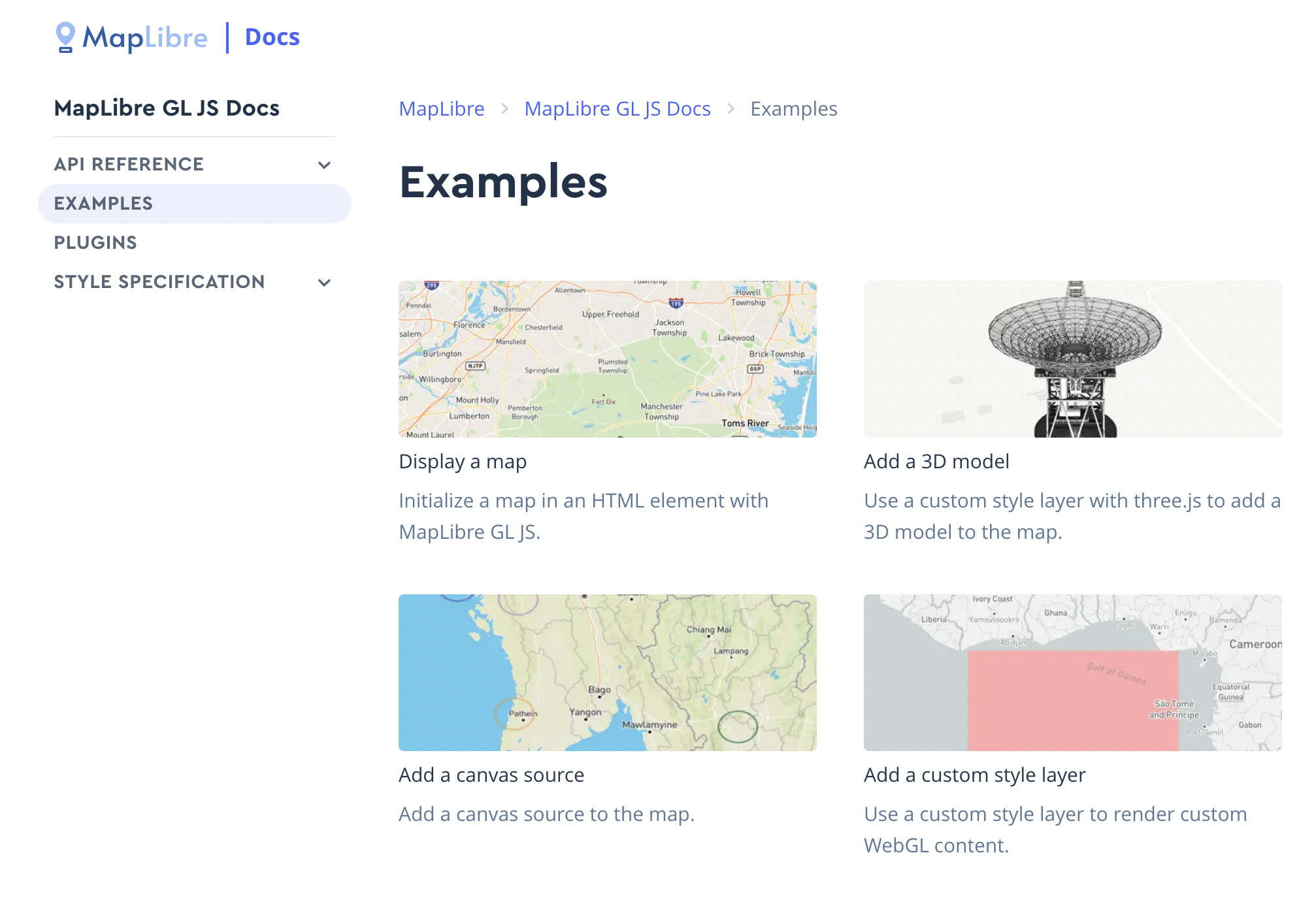Click the Add a canvas source preview image

point(607,672)
